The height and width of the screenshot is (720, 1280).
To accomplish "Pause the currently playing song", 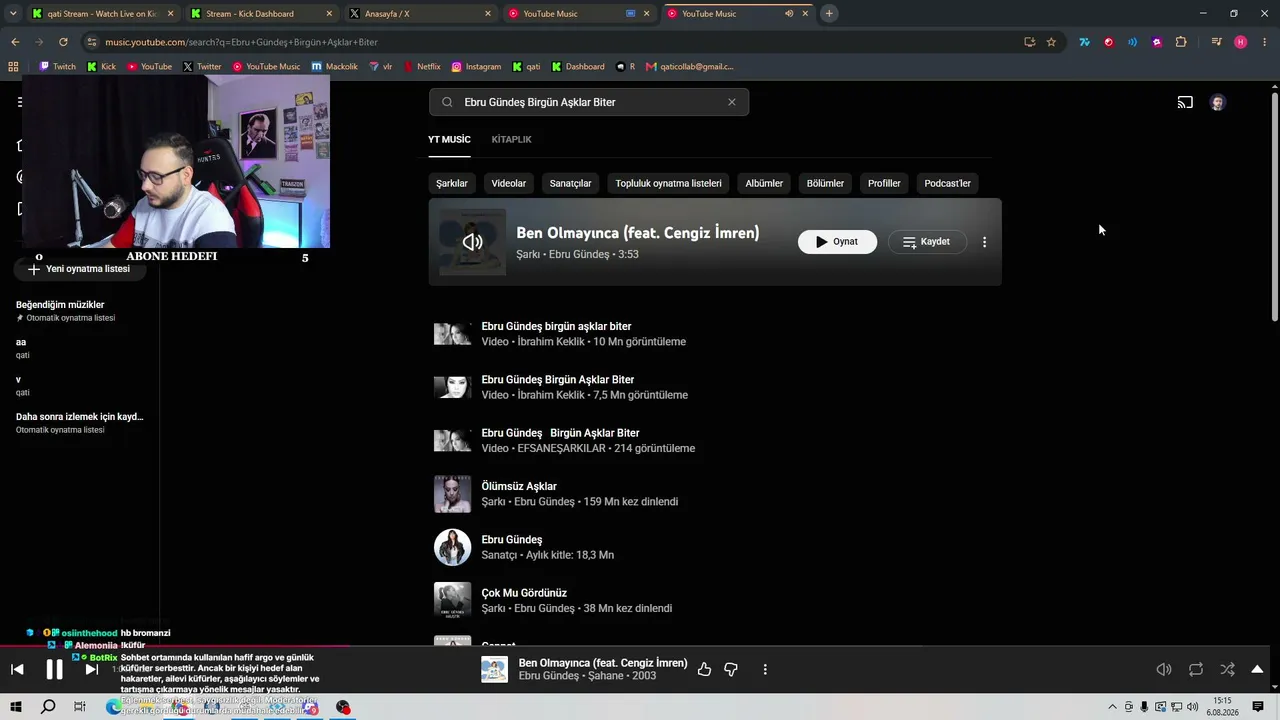I will (x=54, y=670).
